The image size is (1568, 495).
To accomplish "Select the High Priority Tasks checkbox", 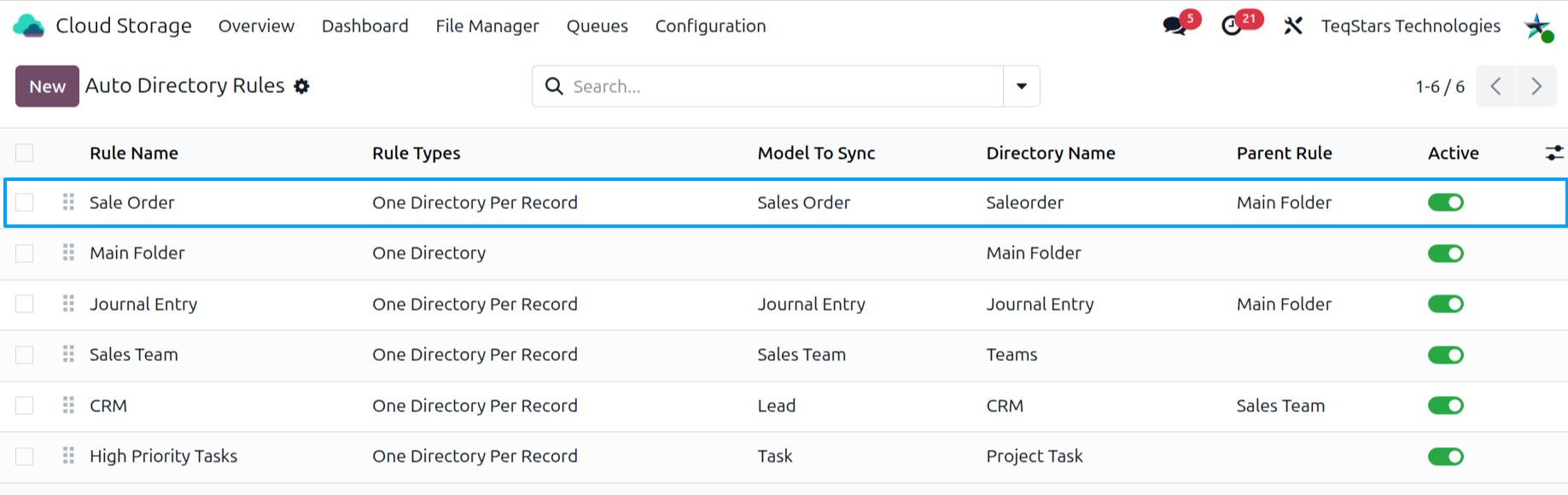I will 25,456.
